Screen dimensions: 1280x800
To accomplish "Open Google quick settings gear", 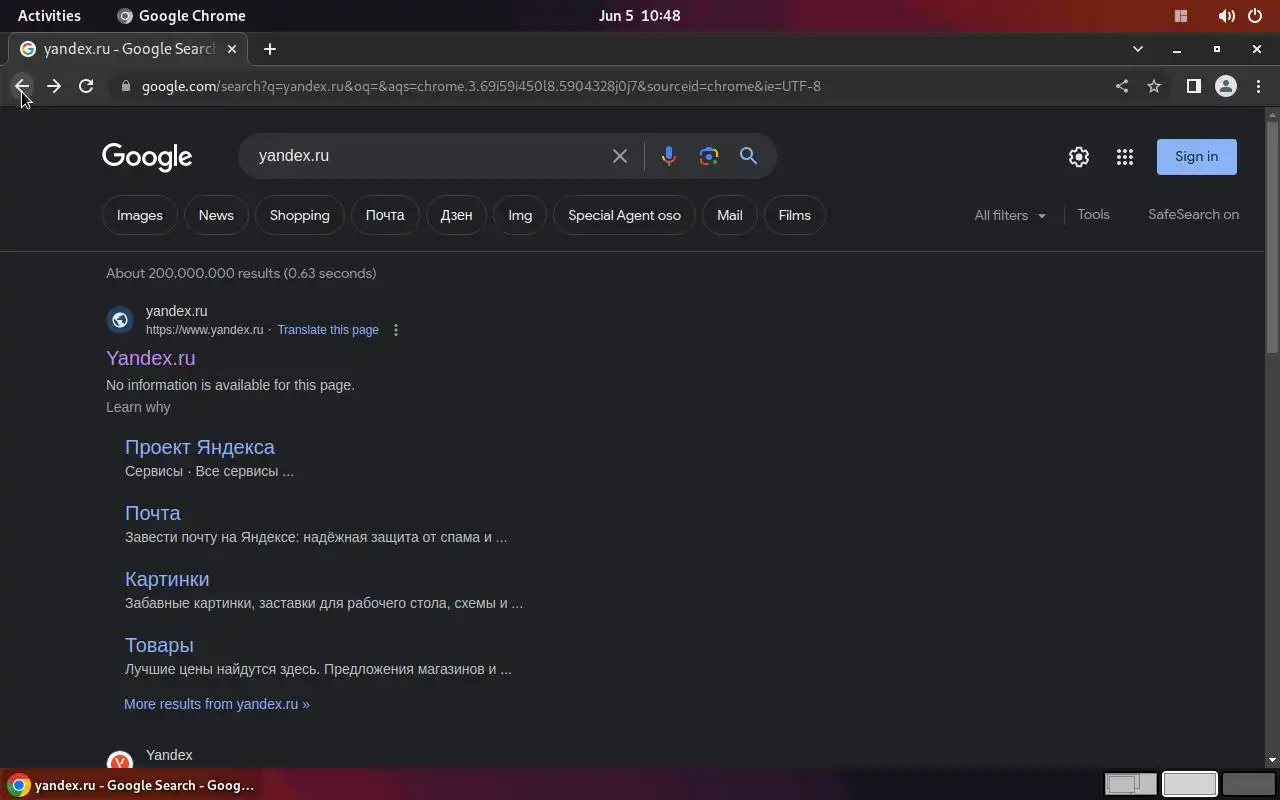I will [x=1078, y=157].
